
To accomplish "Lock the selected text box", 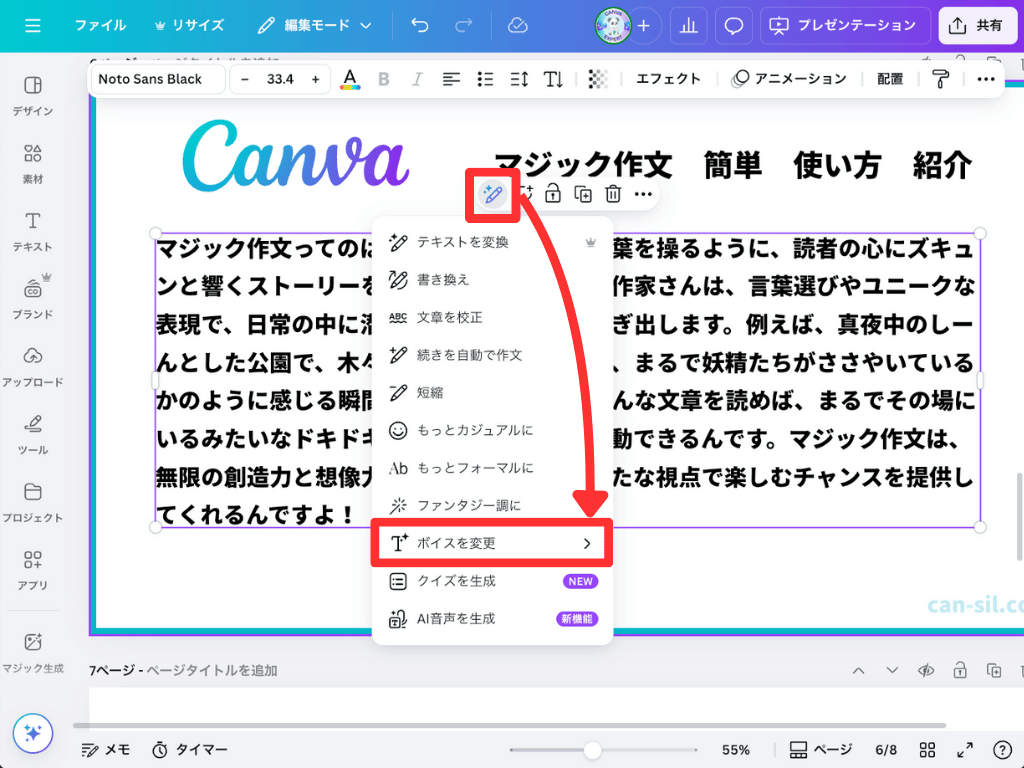I will (x=553, y=194).
